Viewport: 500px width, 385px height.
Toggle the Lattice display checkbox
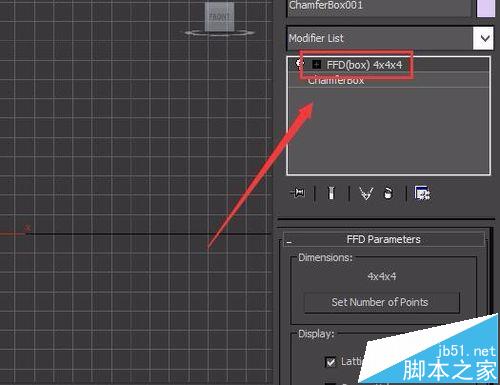(330, 362)
